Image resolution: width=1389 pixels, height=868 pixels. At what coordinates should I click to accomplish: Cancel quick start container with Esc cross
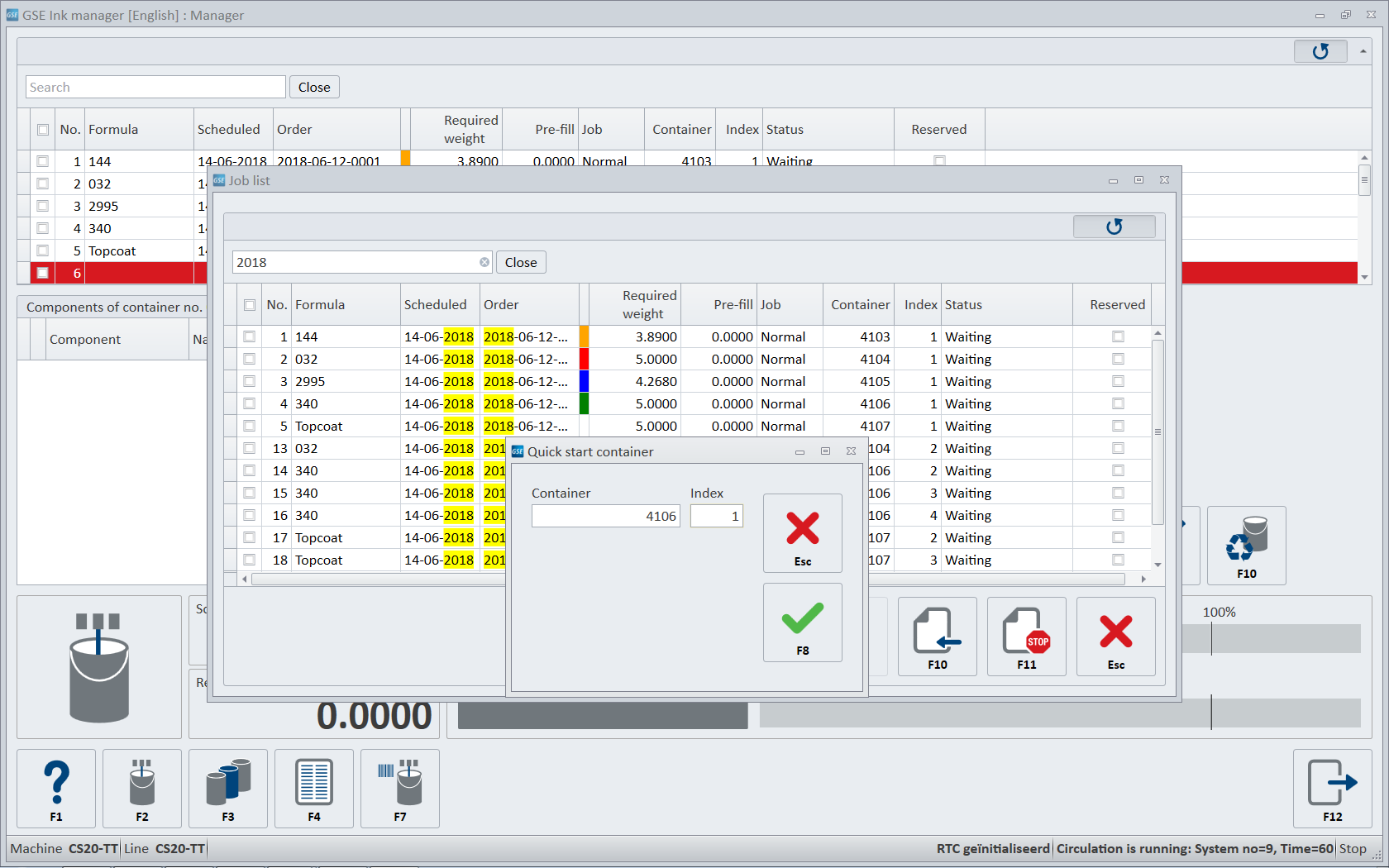click(802, 533)
